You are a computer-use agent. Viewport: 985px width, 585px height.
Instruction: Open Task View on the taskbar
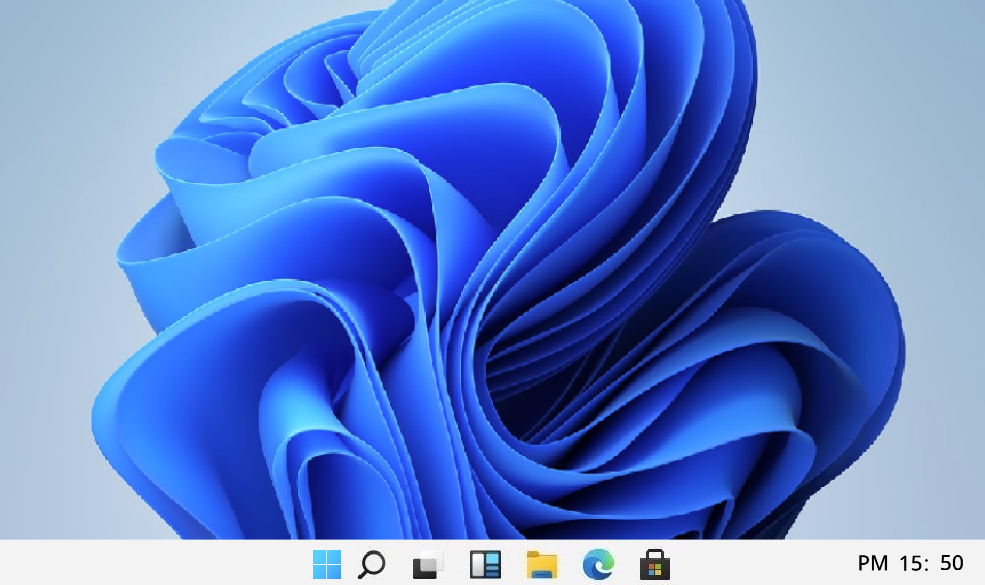428,564
